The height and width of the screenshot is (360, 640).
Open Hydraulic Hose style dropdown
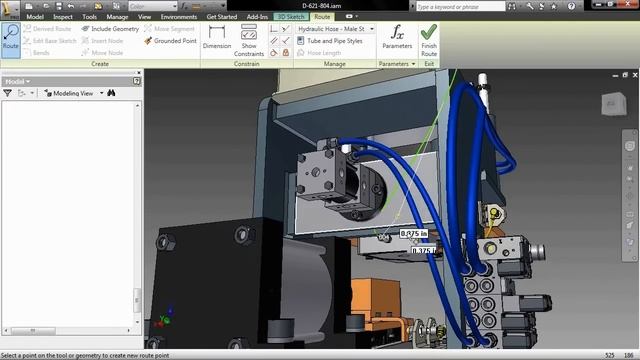[x=335, y=29]
